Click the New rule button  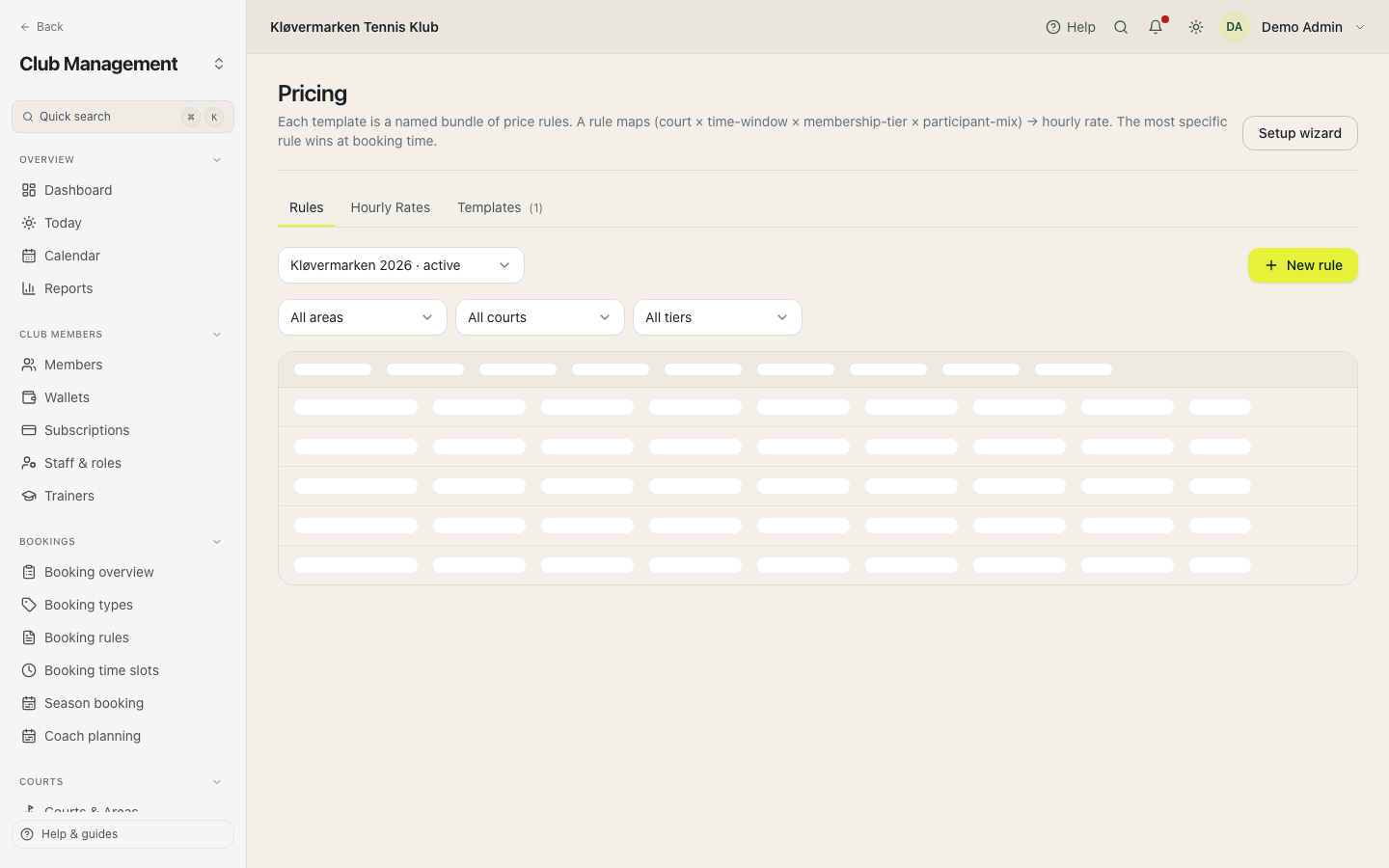[x=1303, y=265]
